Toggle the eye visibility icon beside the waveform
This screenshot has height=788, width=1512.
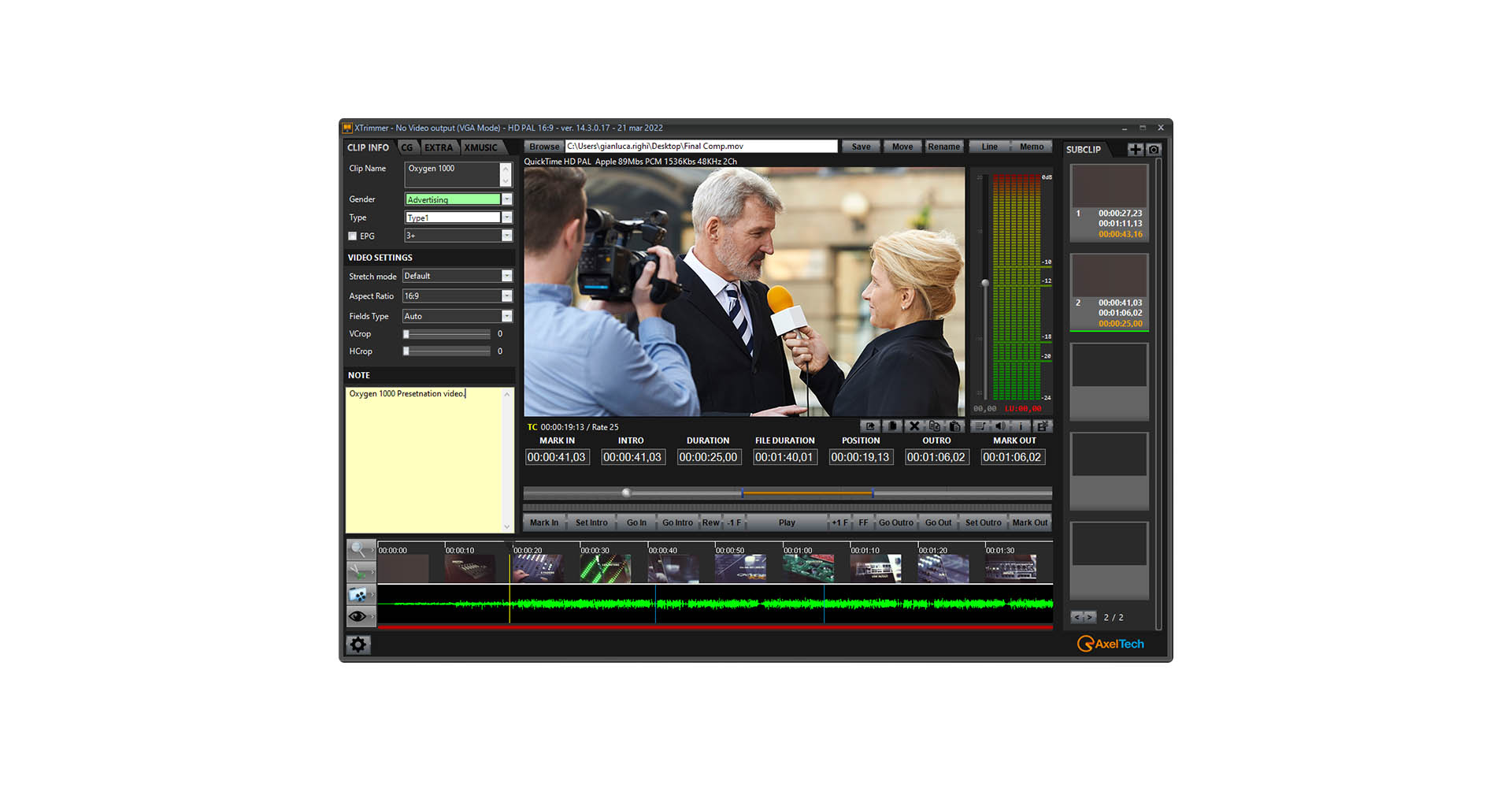pos(359,616)
